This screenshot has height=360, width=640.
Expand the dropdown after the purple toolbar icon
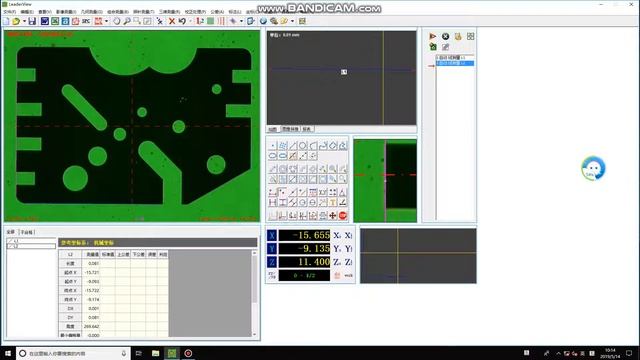(x=241, y=21)
